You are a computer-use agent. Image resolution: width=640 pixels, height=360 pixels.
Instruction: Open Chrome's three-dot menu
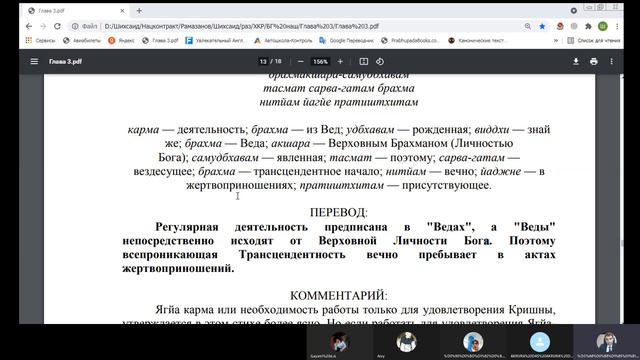coord(617,26)
